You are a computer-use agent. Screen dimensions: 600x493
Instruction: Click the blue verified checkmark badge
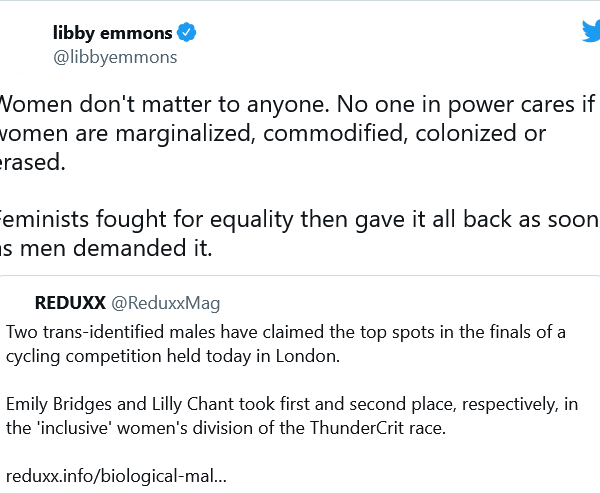[187, 33]
